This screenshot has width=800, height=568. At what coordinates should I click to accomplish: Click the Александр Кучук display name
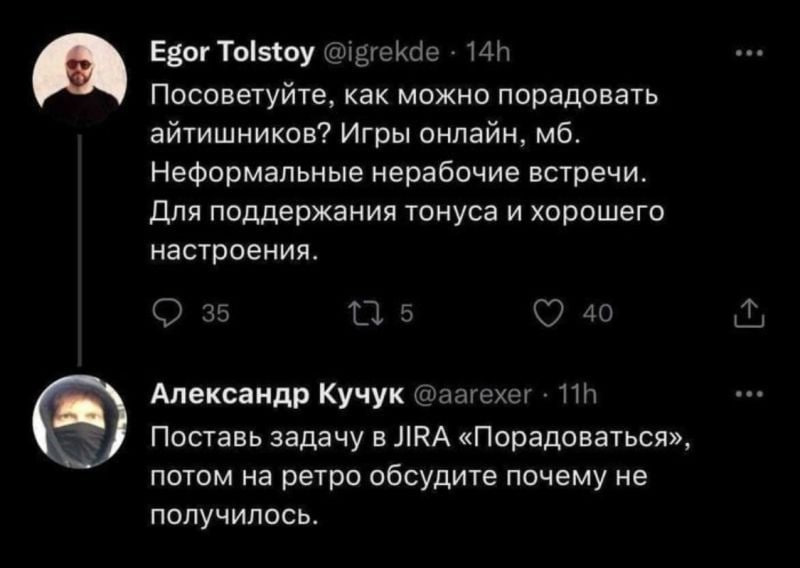(278, 396)
